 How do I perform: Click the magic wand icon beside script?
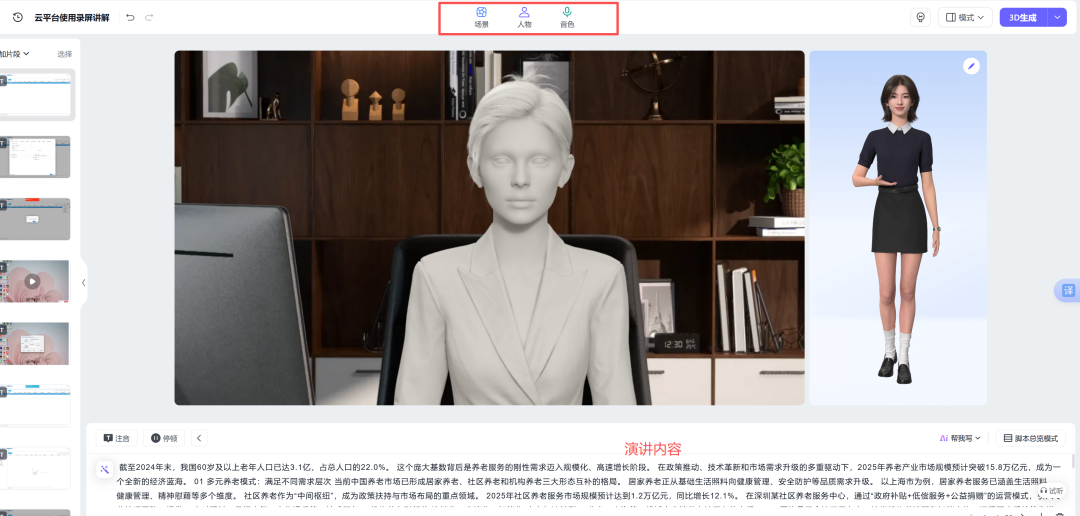(105, 469)
